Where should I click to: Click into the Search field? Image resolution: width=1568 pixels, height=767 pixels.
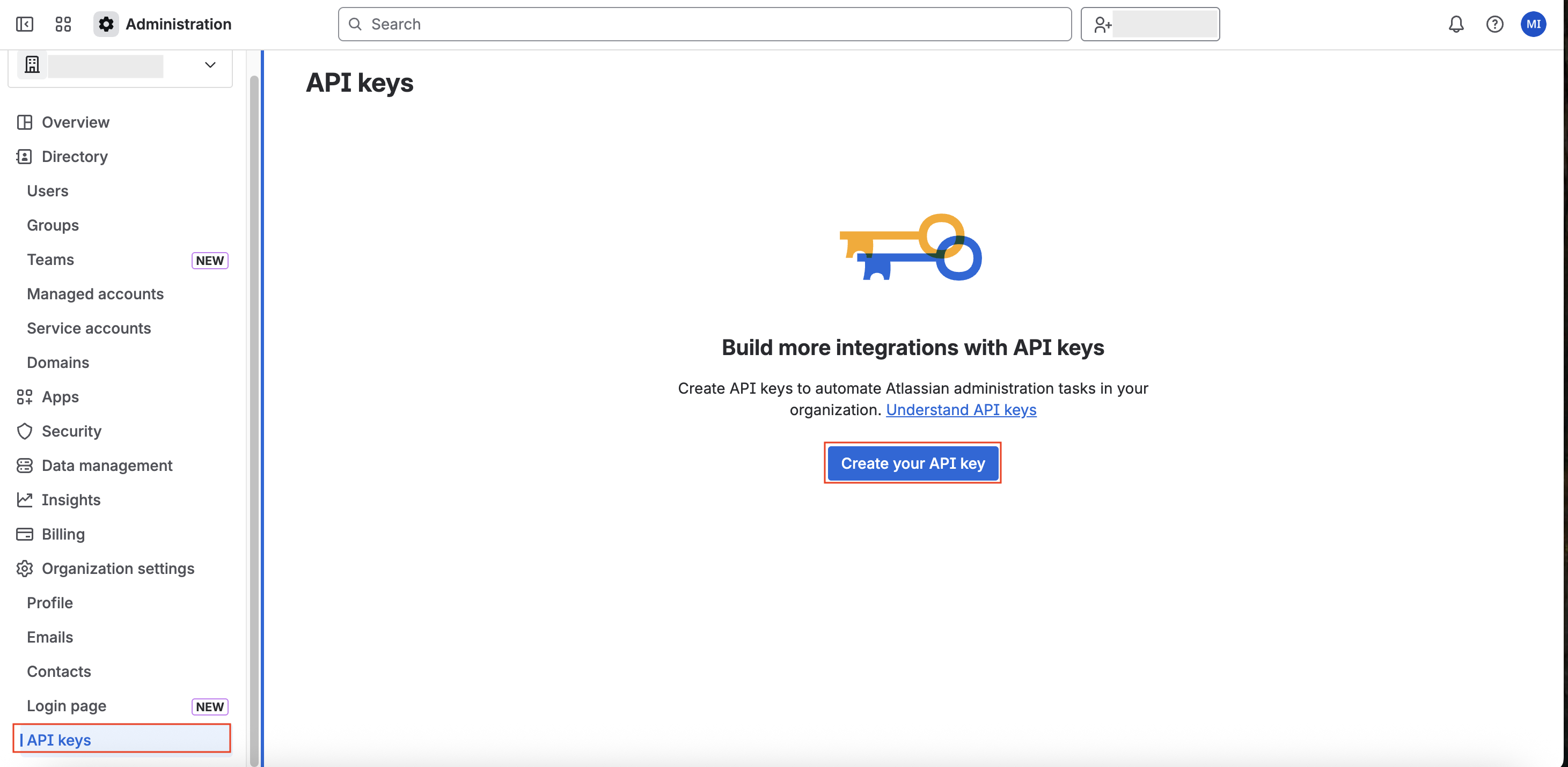tap(704, 24)
